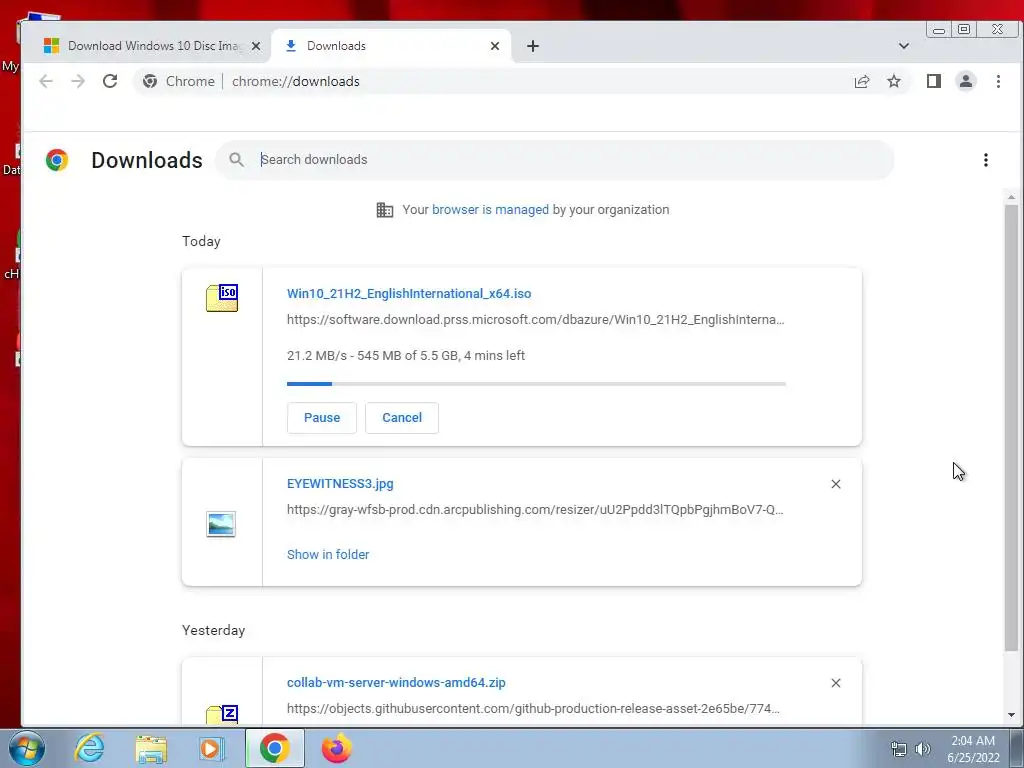Launch Firefox from the taskbar
Screen dimensions: 1024x768
337,748
